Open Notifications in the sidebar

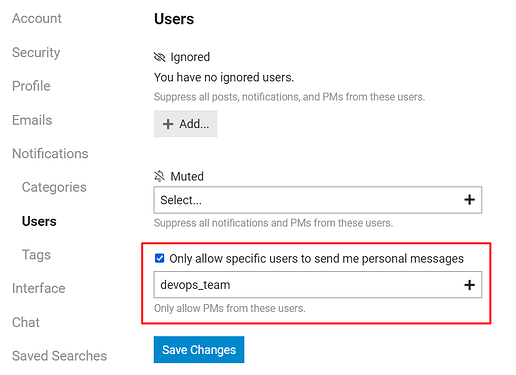[x=50, y=154]
